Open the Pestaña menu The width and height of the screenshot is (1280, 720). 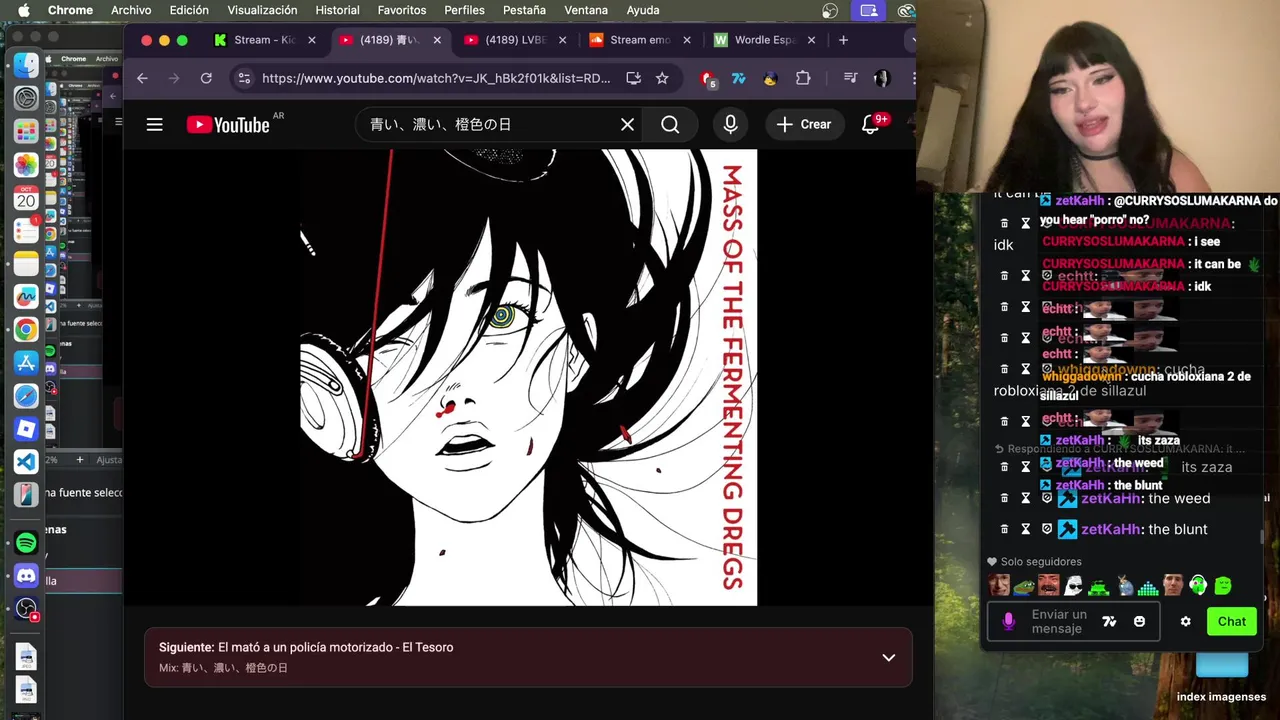coord(524,10)
